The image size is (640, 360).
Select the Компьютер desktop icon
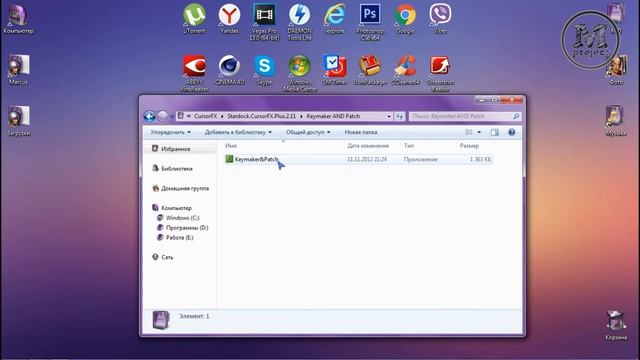(x=18, y=18)
